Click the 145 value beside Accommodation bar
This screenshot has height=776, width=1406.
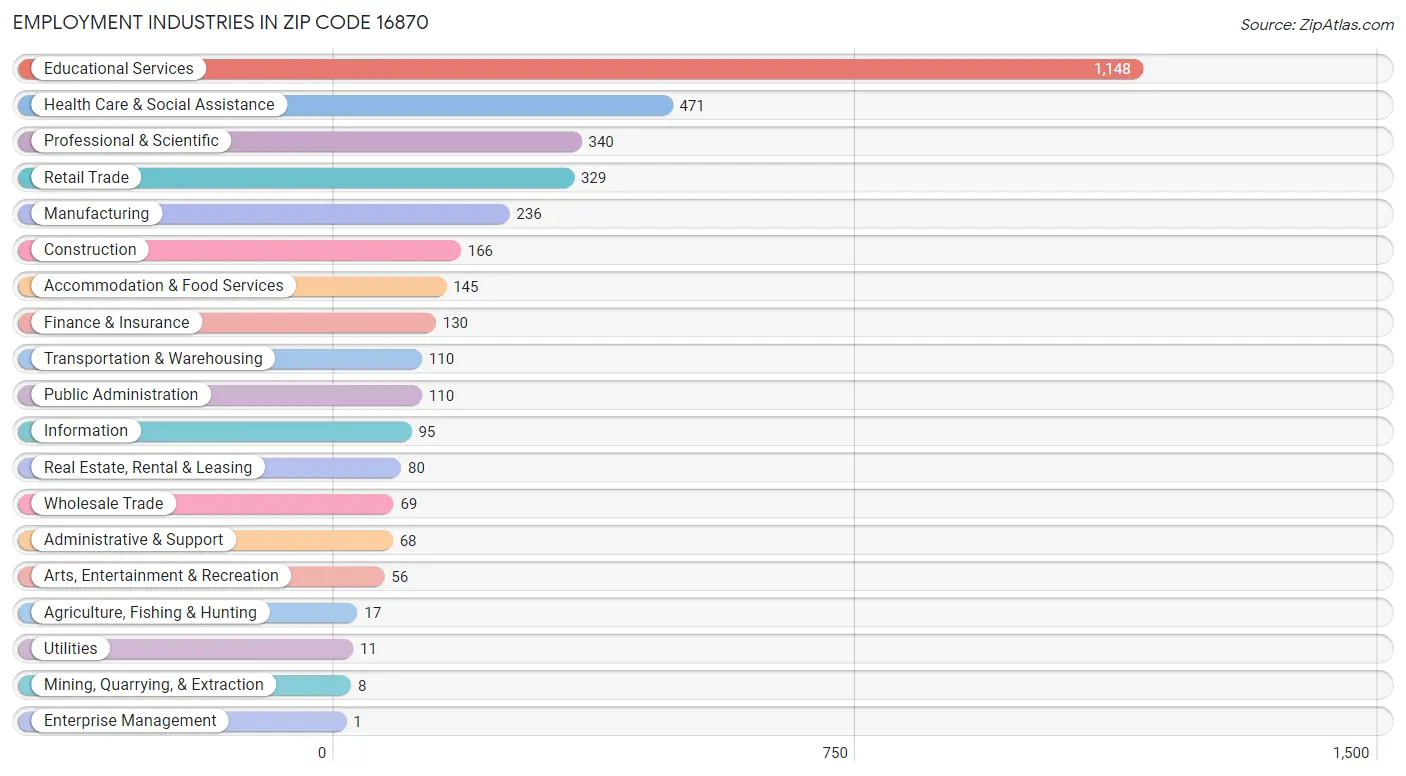pyautogui.click(x=466, y=287)
